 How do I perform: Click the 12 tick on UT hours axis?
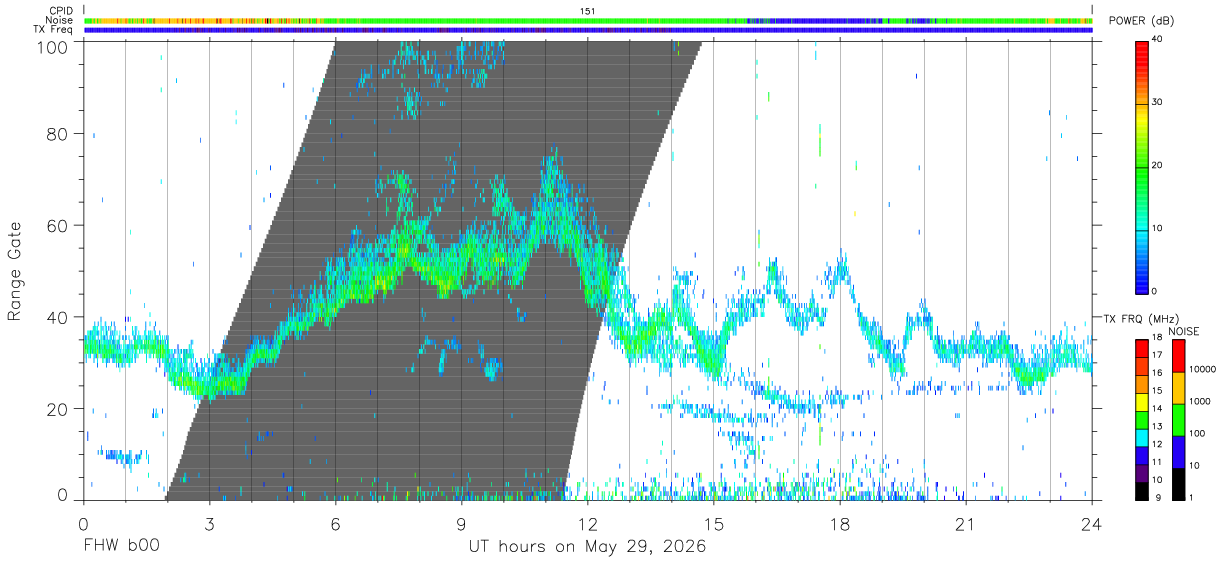tap(588, 523)
